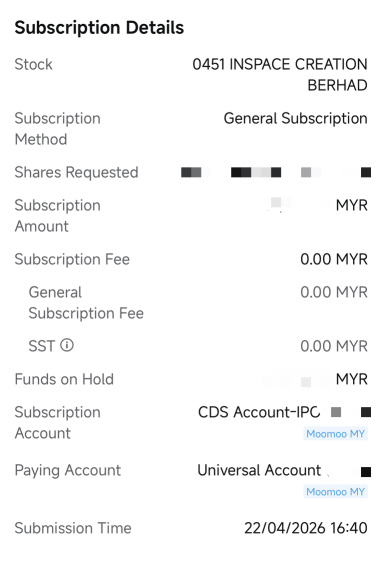Select the 0451 INSPACE CREATION BERHAD stock name
The width and height of the screenshot is (385, 571).
[x=280, y=75]
